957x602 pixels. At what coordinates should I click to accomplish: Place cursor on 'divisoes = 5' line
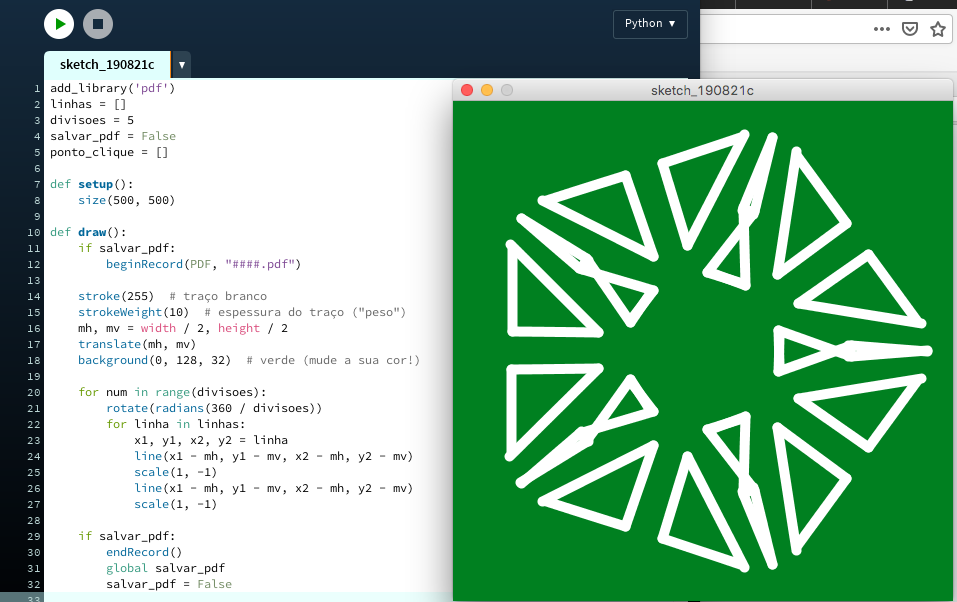[92, 120]
